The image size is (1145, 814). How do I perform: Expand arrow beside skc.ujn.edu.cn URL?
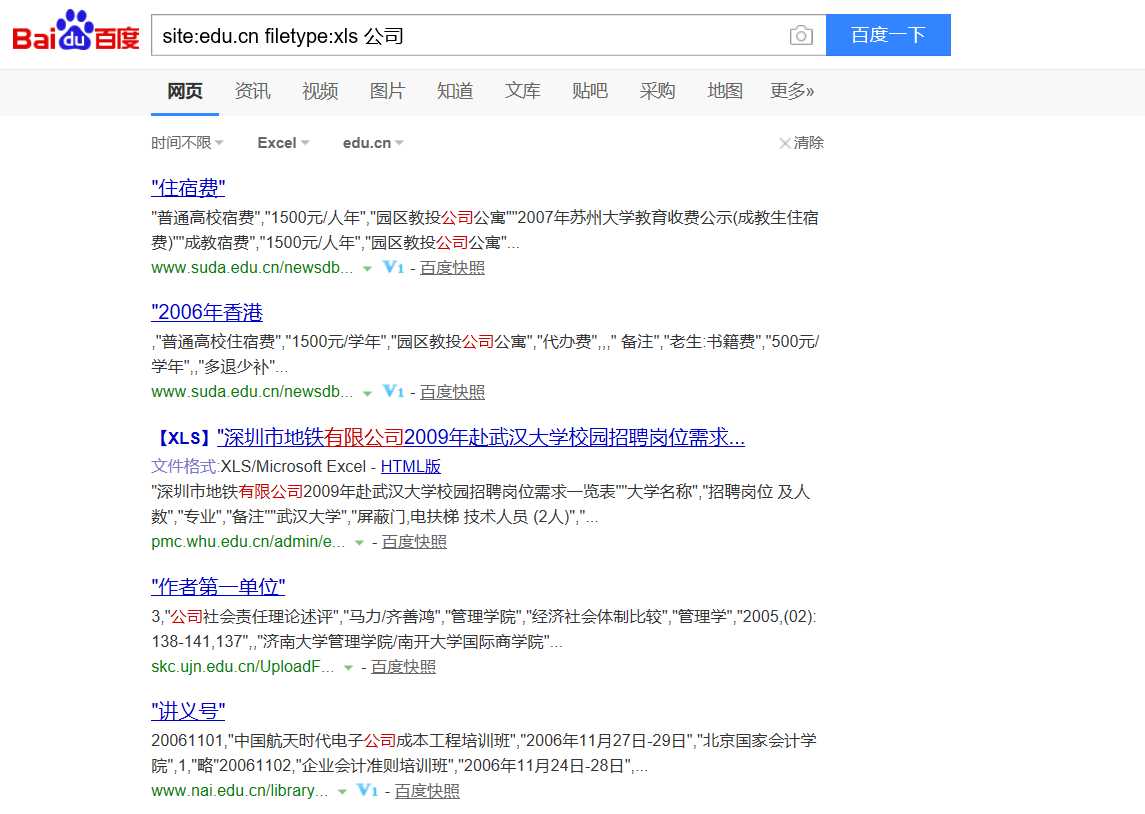pyautogui.click(x=348, y=667)
